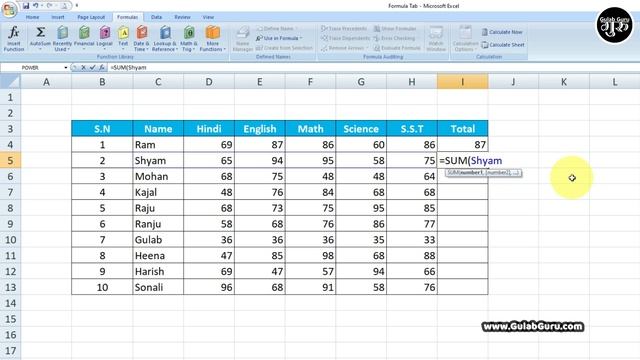This screenshot has height=360, width=640.
Task: Switch to the Insert tab
Action: click(x=58, y=17)
